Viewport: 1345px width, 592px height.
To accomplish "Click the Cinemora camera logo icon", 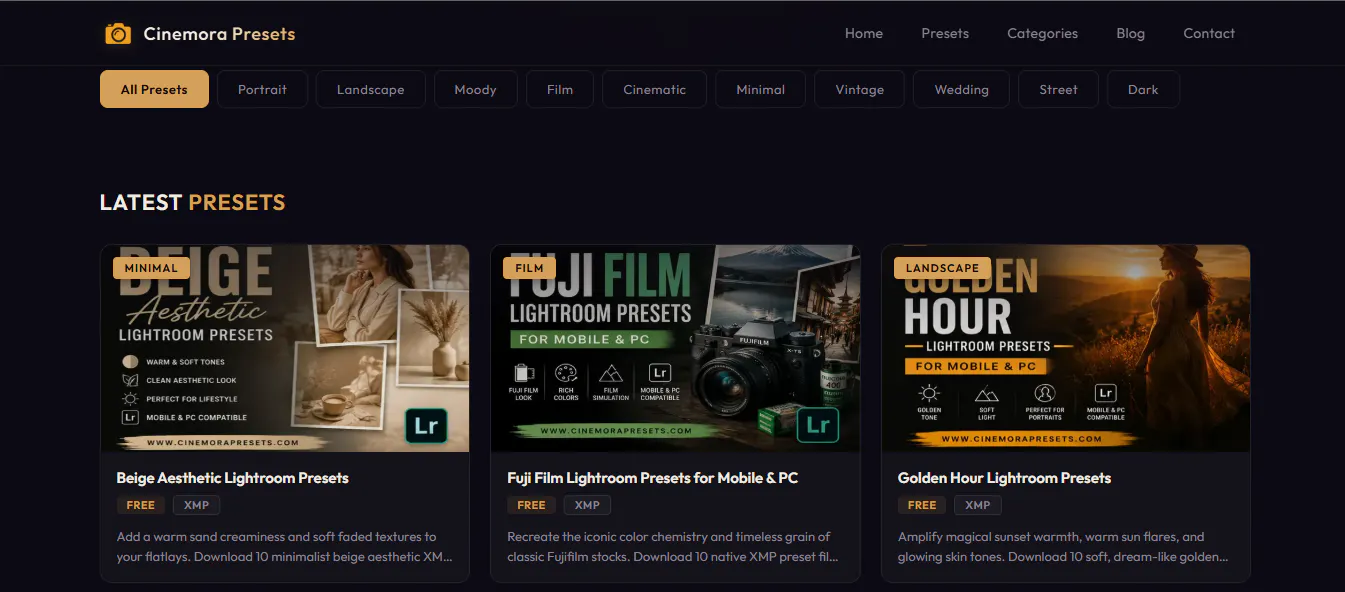I will 118,33.
